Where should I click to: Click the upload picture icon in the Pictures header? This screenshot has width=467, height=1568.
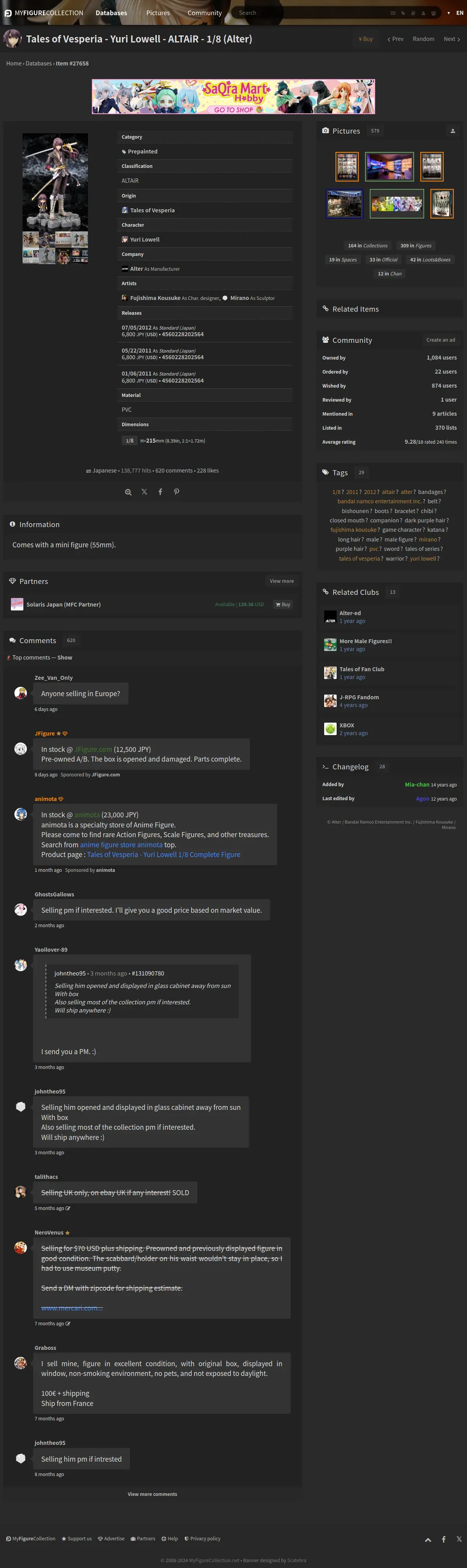click(x=452, y=131)
